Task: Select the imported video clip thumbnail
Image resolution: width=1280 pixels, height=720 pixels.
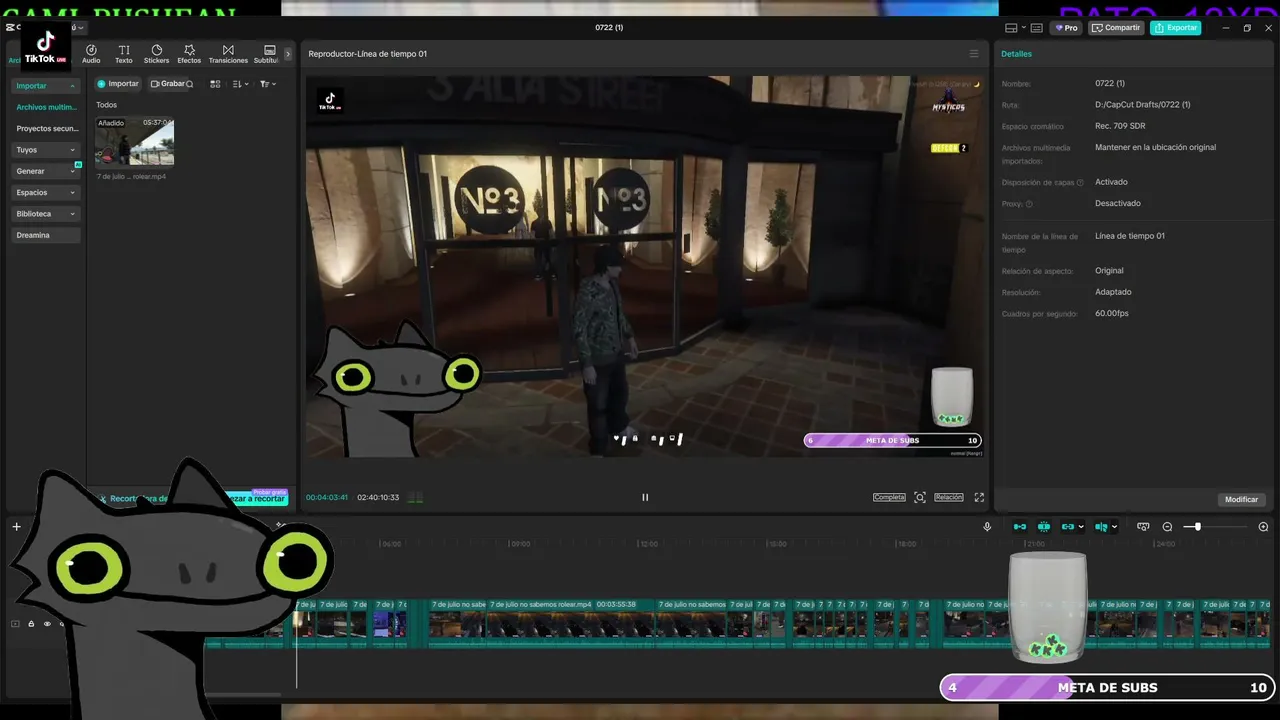Action: (134, 141)
